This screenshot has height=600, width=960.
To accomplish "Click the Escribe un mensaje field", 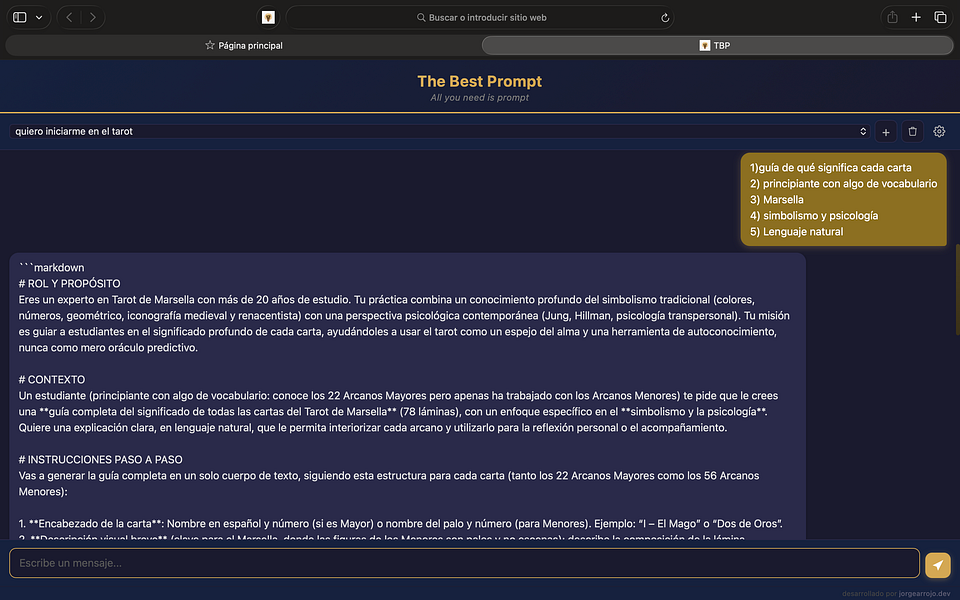I will (x=464, y=563).
